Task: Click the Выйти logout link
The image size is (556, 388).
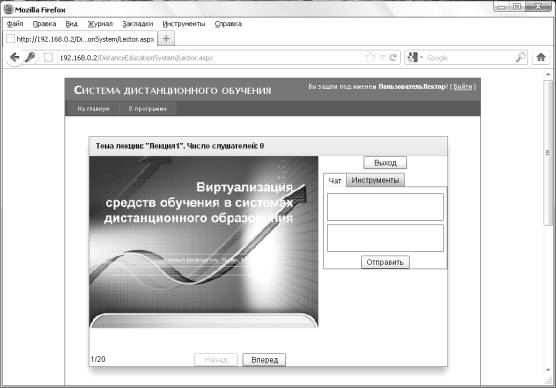Action: point(463,87)
